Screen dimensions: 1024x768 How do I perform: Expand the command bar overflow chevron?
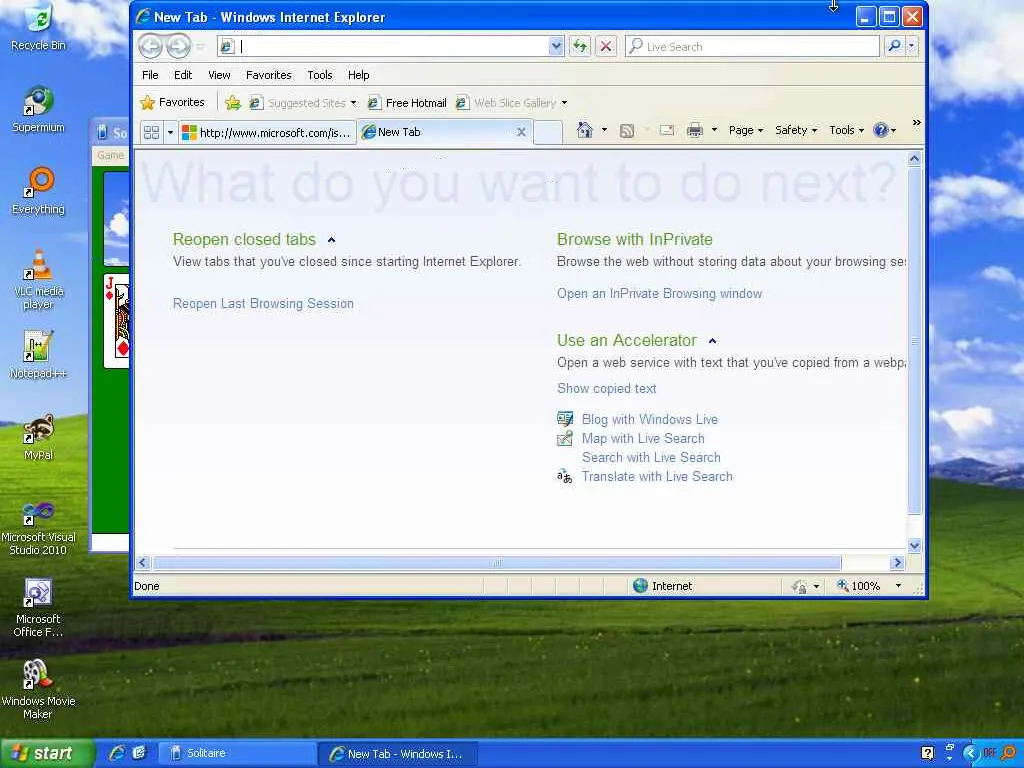916,123
